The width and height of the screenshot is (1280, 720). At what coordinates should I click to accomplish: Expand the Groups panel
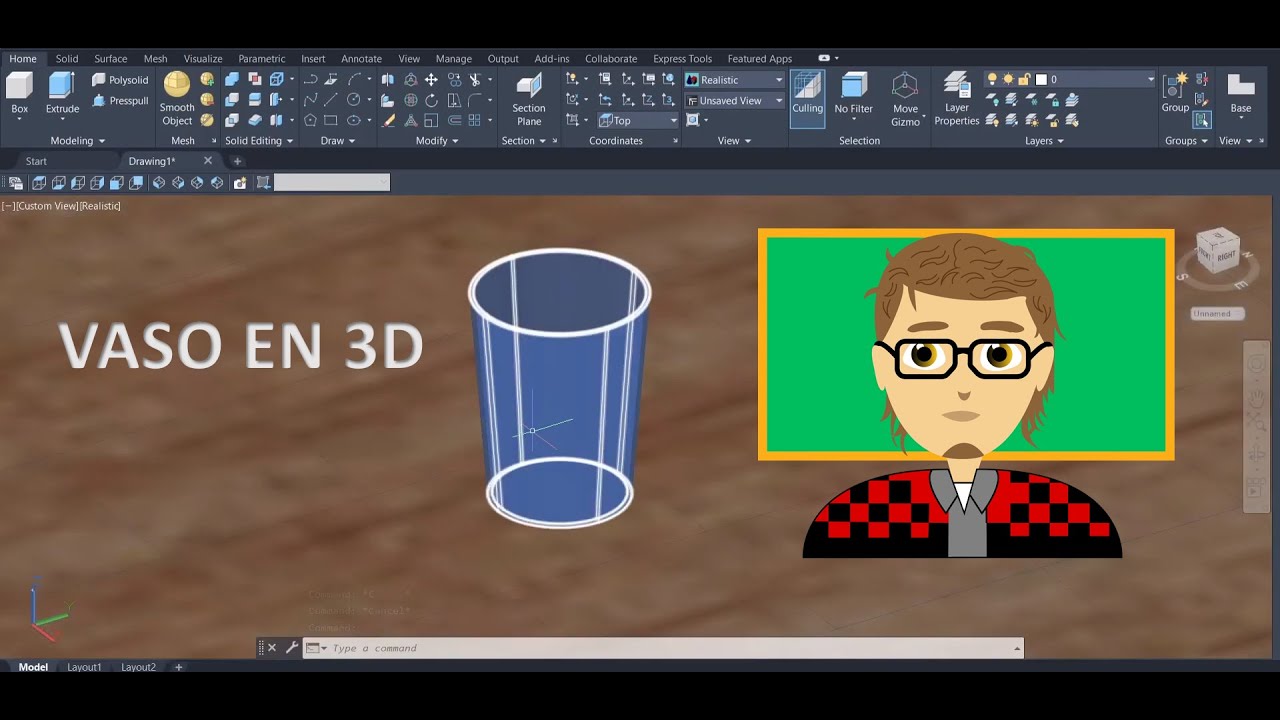[x=1186, y=141]
